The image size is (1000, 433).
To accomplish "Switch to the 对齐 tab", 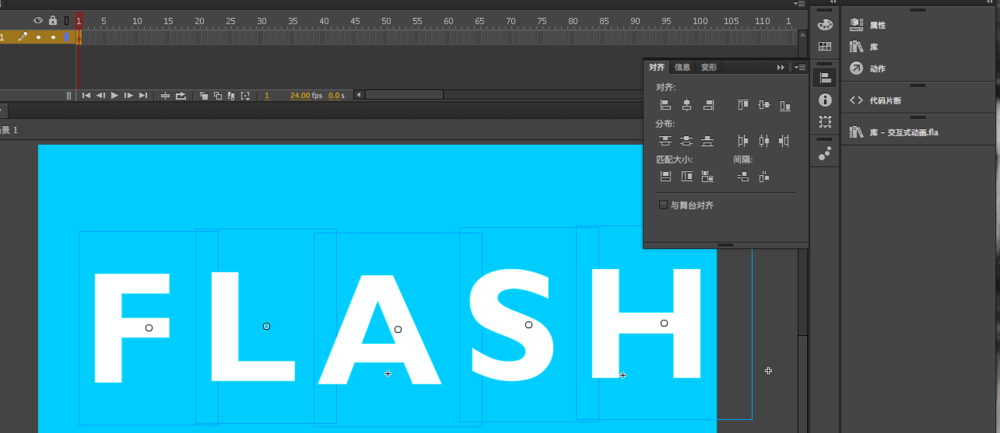I will 658,67.
